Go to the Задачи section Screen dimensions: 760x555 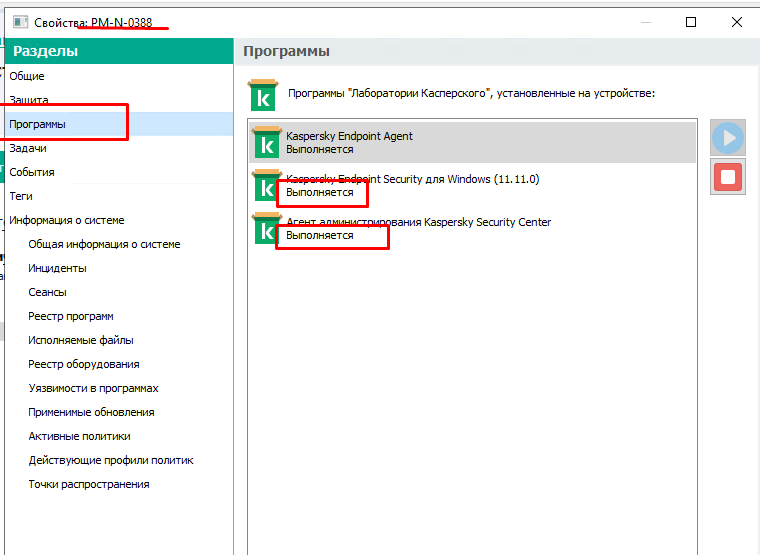(x=28, y=148)
